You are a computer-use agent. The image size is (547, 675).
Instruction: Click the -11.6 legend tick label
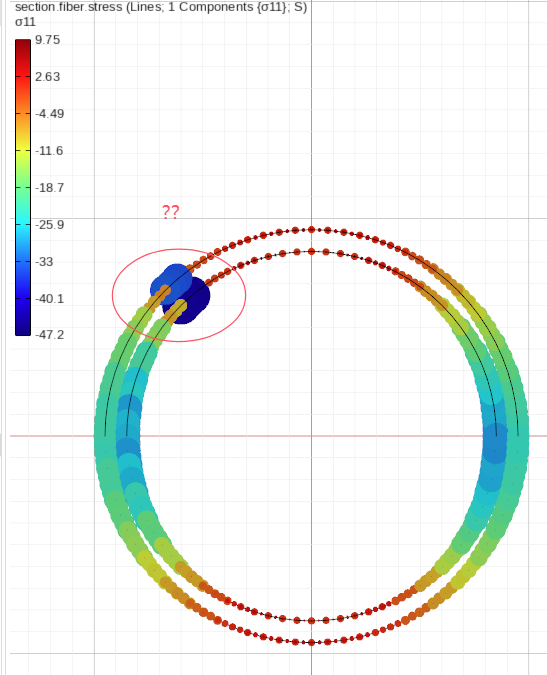[49, 151]
